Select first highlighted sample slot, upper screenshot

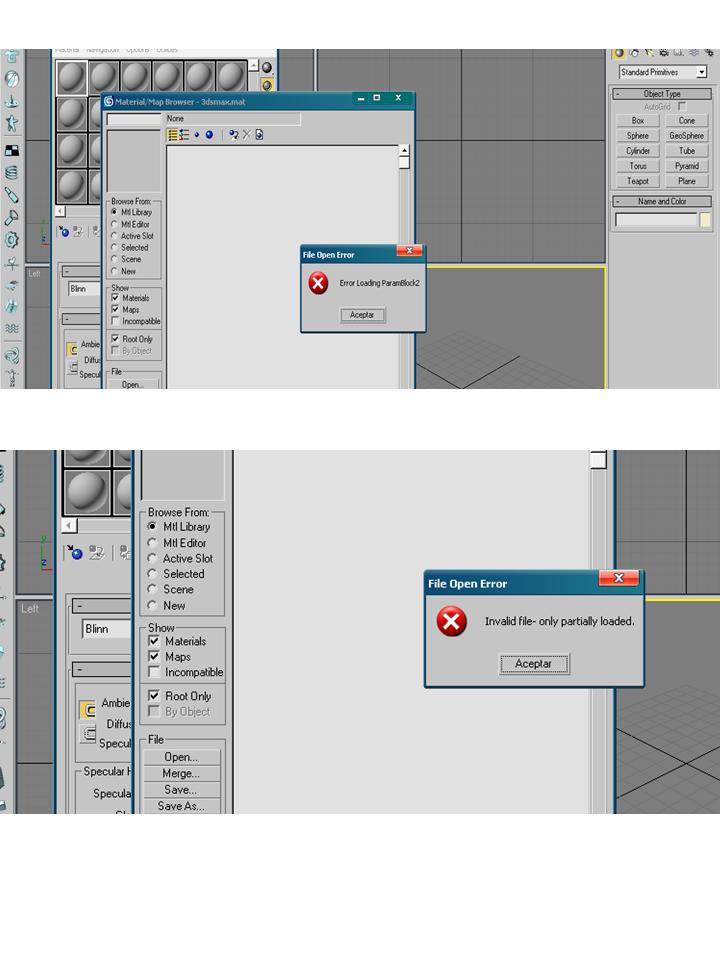coord(72,78)
